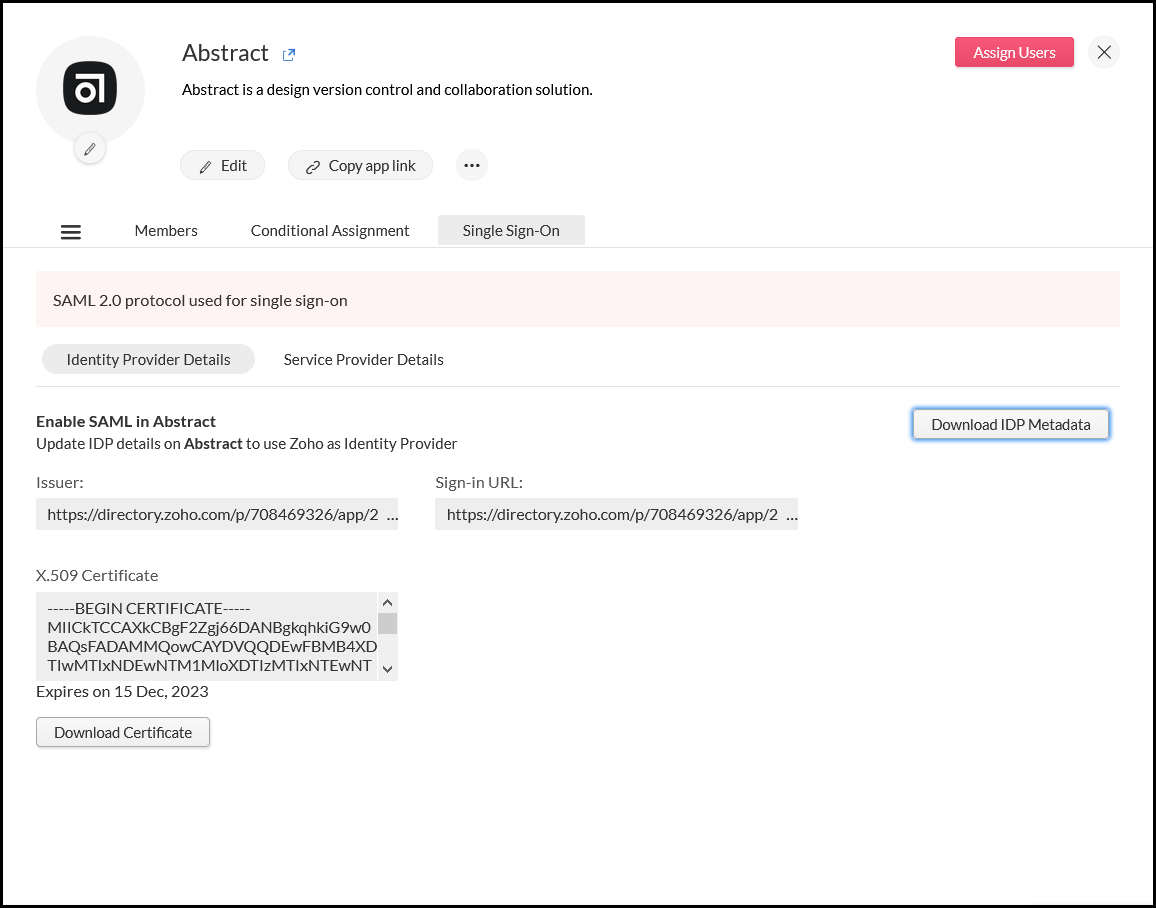Click the certificate scrollbar down arrow
Screen dimensions: 1156x908
pos(387,668)
